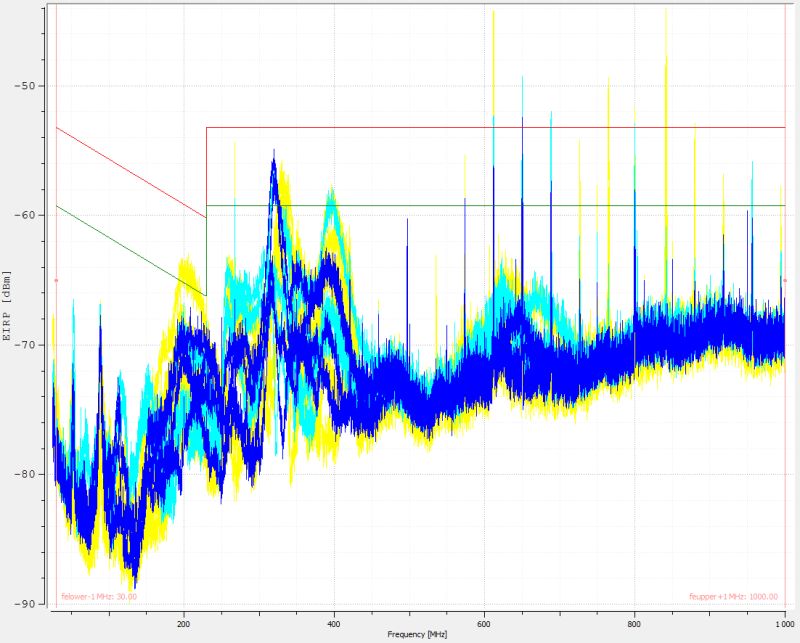The image size is (800, 643).
Task: Click the -70 tick label on the EIRP axis
Action: point(24,344)
